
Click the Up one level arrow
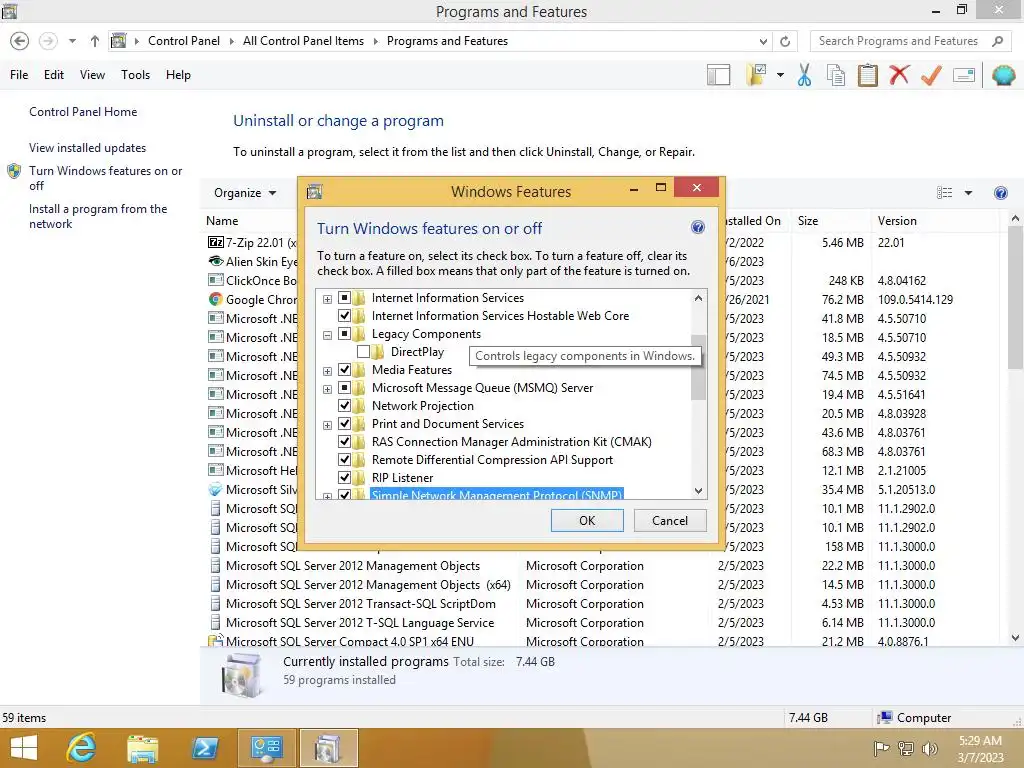tap(95, 41)
